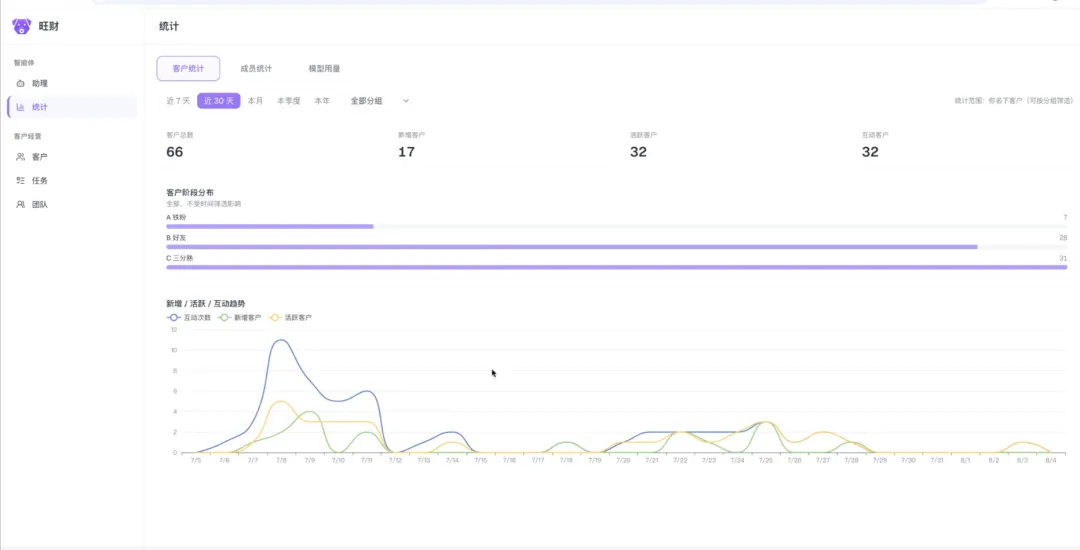Viewport: 1080px width, 550px height.
Task: Open 团队 via its group icon
Action: click(20, 204)
